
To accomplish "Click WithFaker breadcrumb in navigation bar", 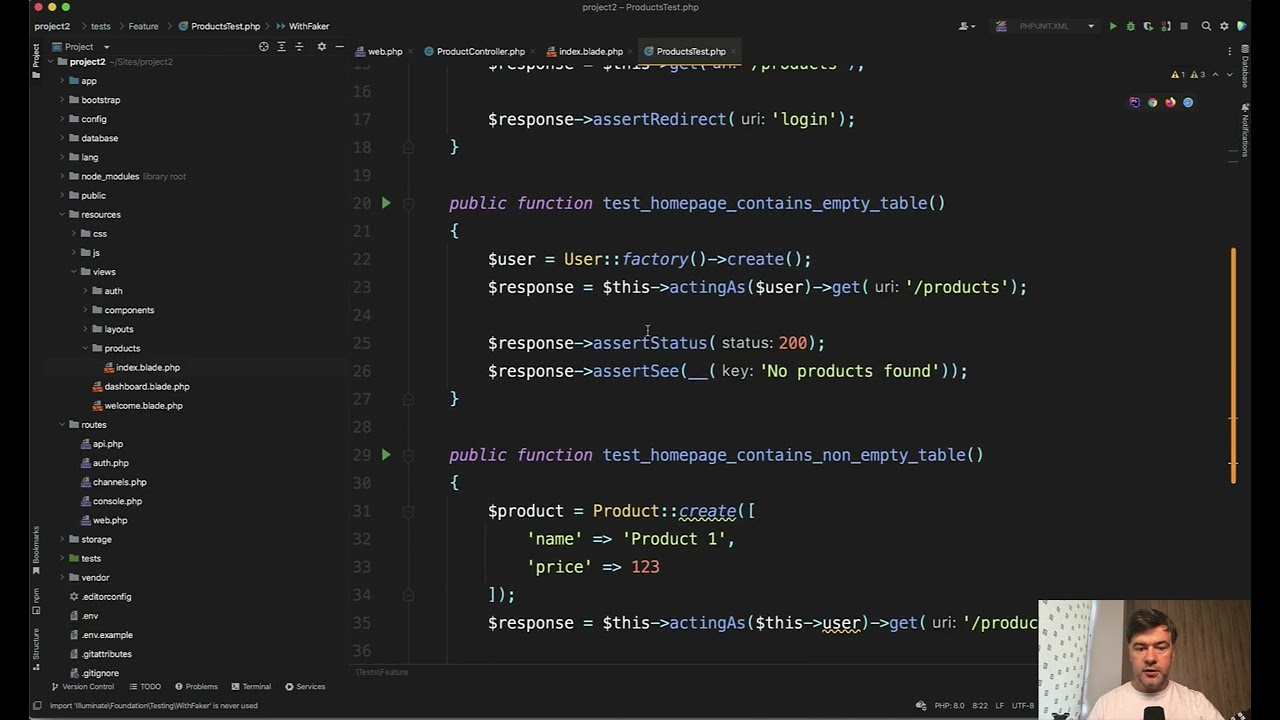I will [x=303, y=26].
